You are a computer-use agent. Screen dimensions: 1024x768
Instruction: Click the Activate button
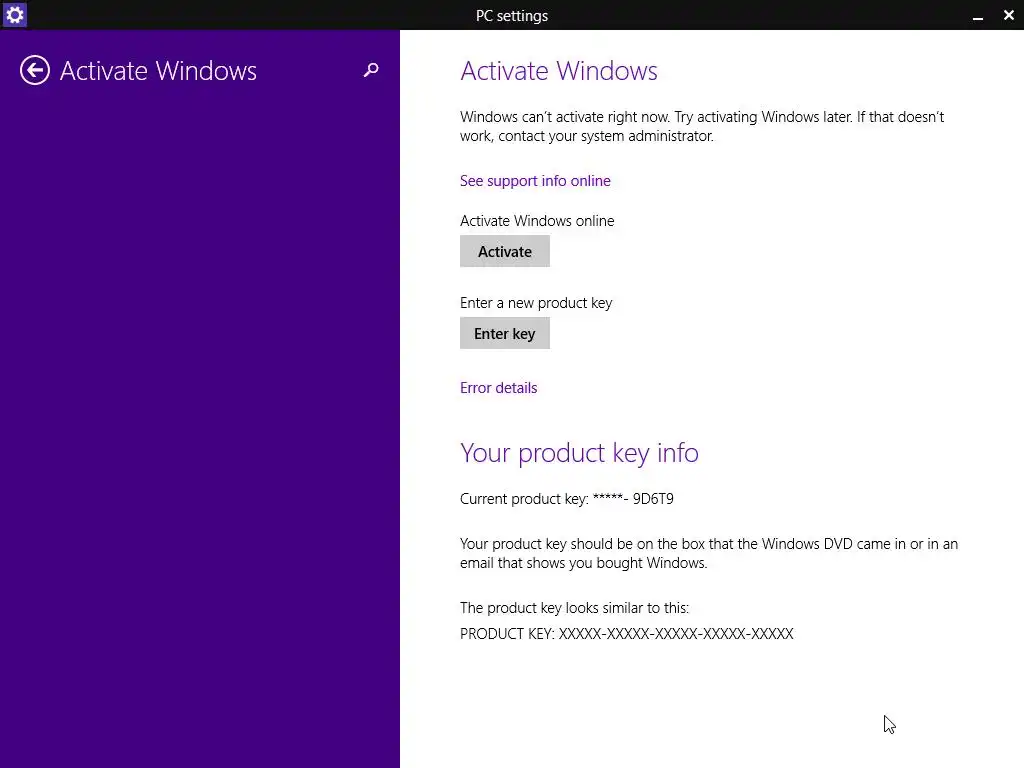click(505, 251)
